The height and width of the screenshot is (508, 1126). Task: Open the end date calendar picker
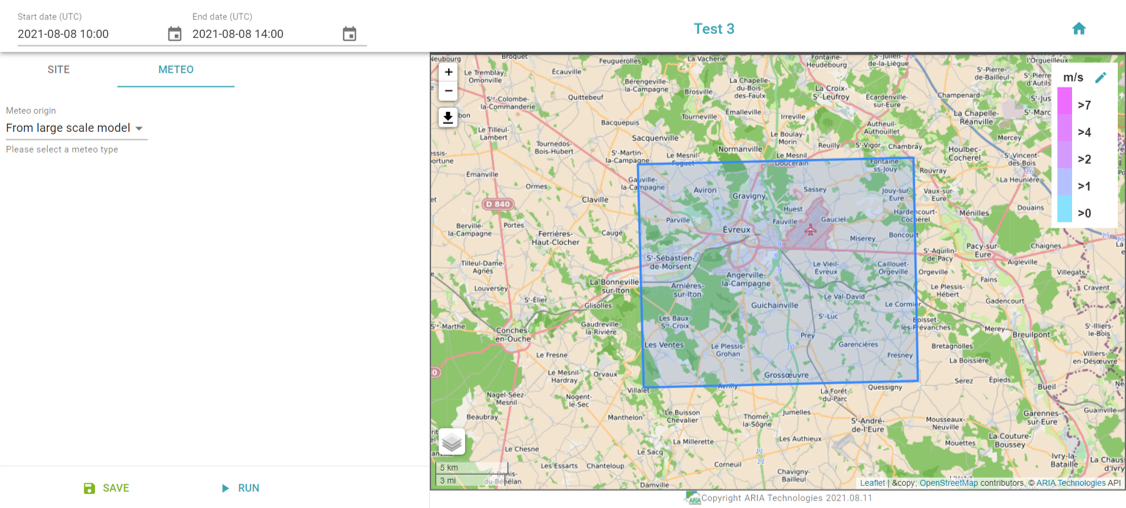(349, 34)
